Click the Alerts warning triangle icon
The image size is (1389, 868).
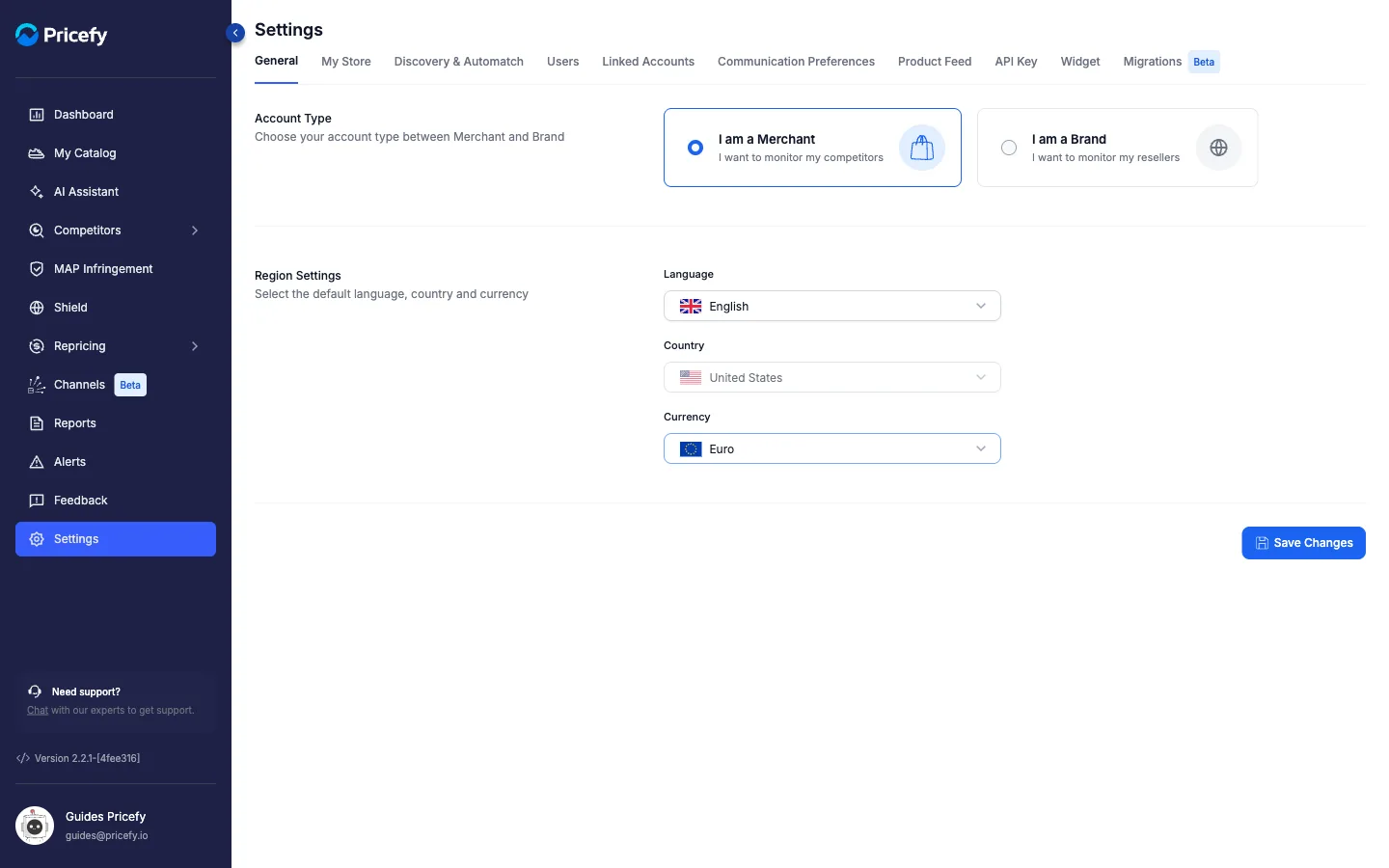click(37, 462)
